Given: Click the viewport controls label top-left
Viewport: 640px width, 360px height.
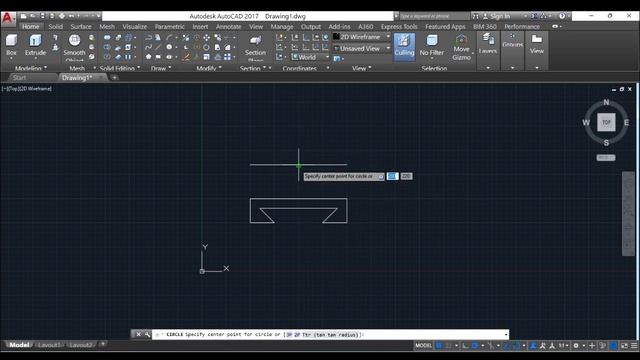Looking at the screenshot, I should point(27,89).
